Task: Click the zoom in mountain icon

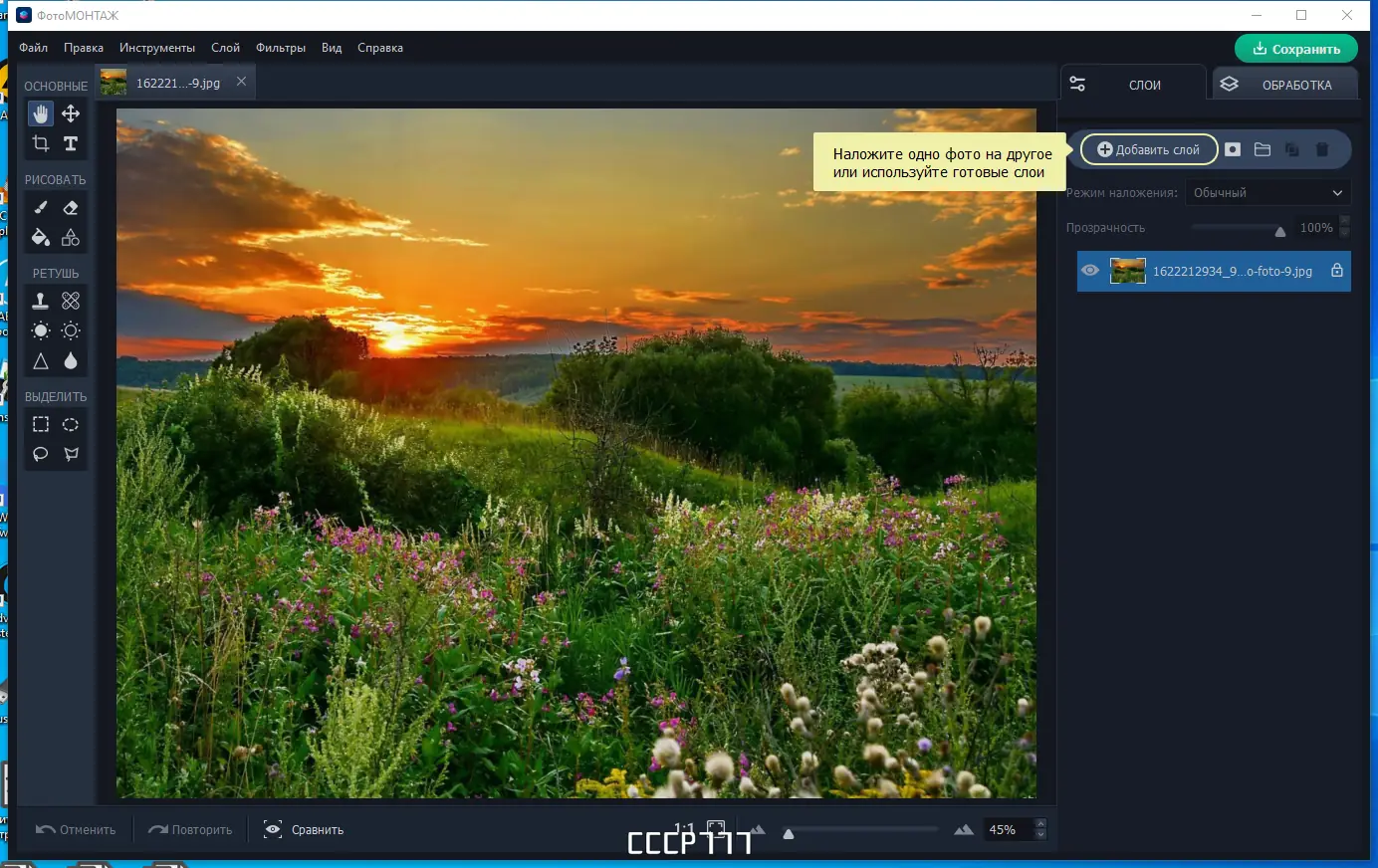Action: click(x=964, y=829)
